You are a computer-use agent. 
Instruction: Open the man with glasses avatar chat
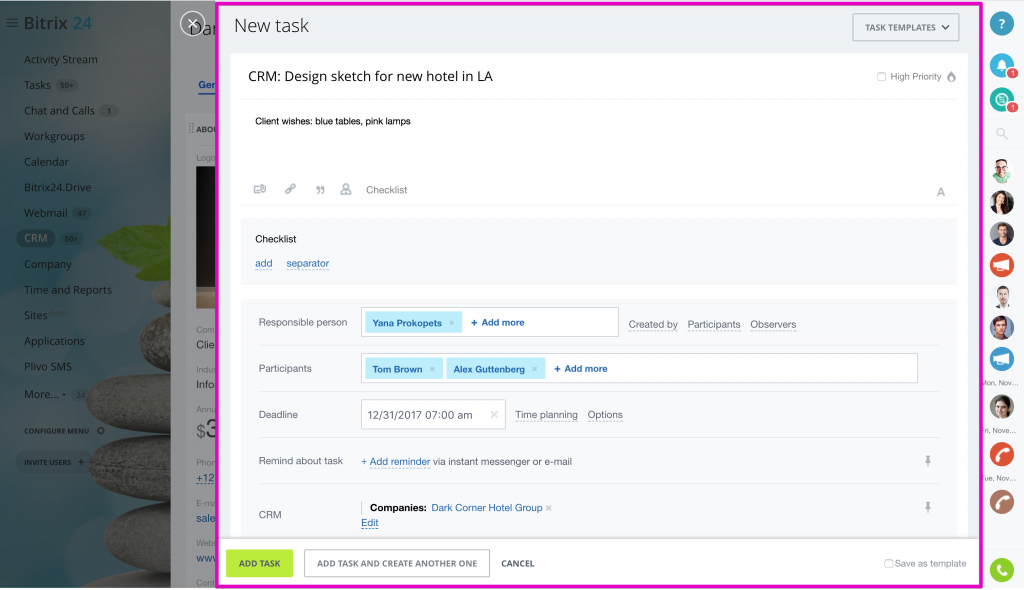[1002, 171]
